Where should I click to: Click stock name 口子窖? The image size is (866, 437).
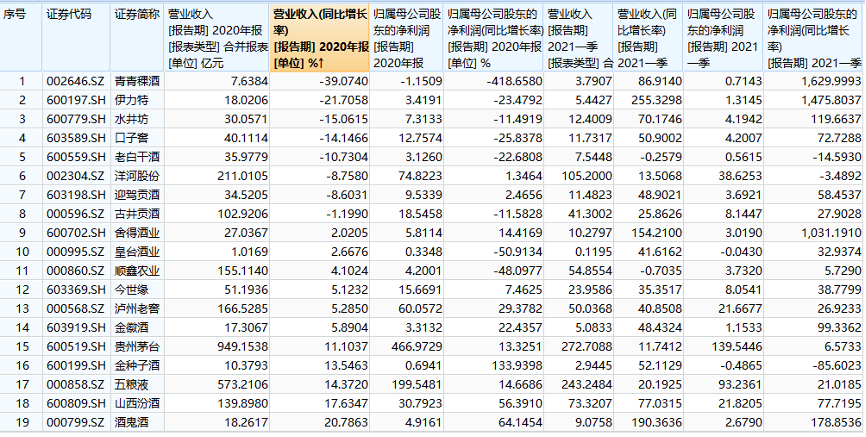tap(131, 136)
